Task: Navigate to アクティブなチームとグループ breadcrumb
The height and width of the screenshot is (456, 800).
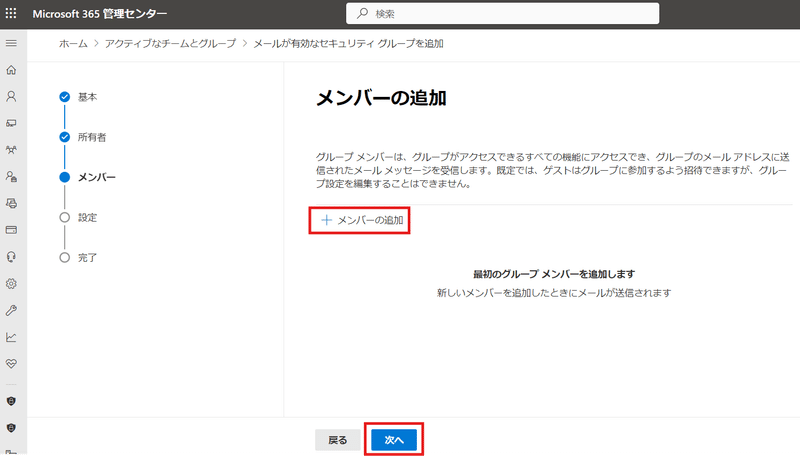Action: click(x=170, y=44)
